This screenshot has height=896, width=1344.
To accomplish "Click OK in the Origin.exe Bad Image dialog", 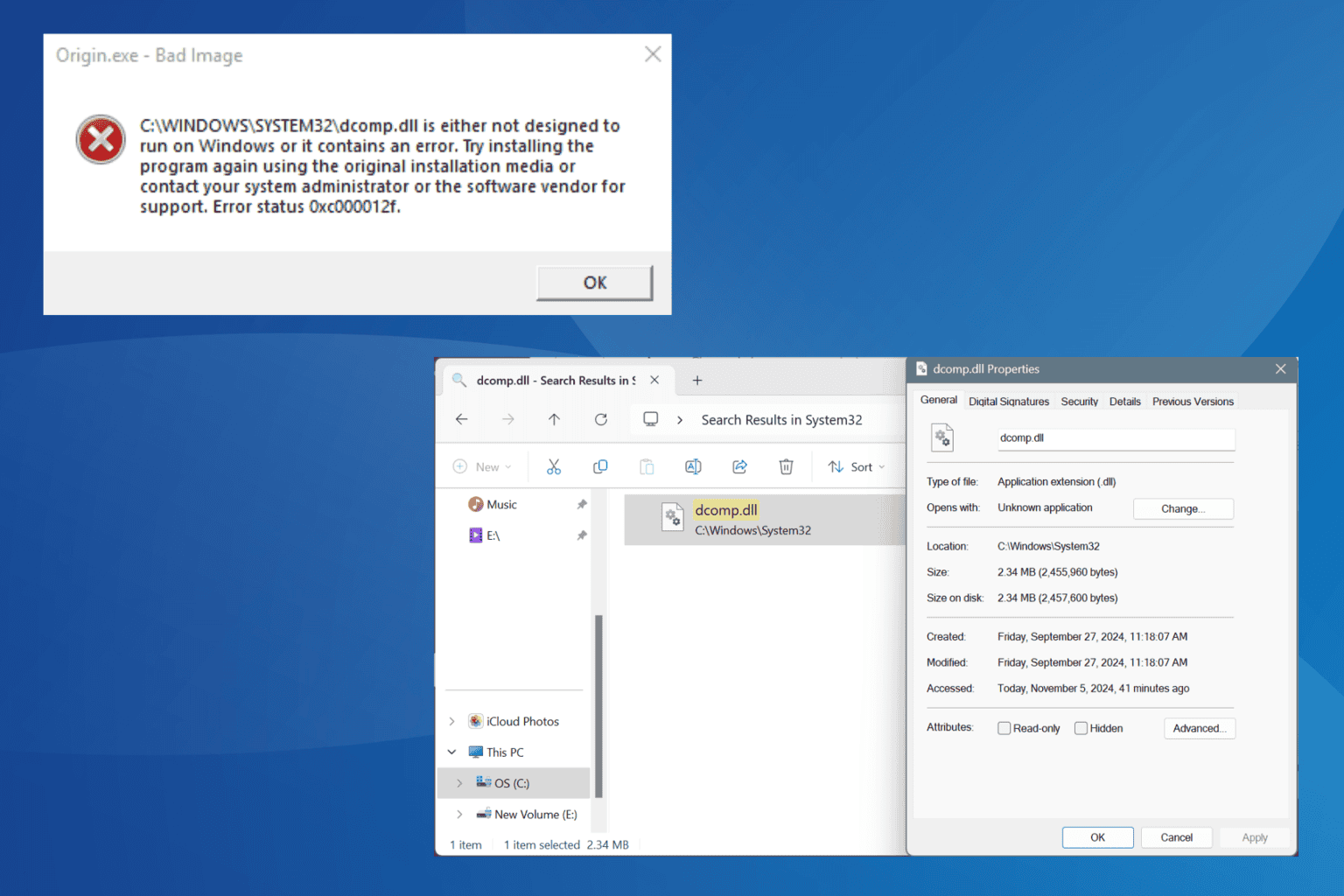I will (594, 283).
